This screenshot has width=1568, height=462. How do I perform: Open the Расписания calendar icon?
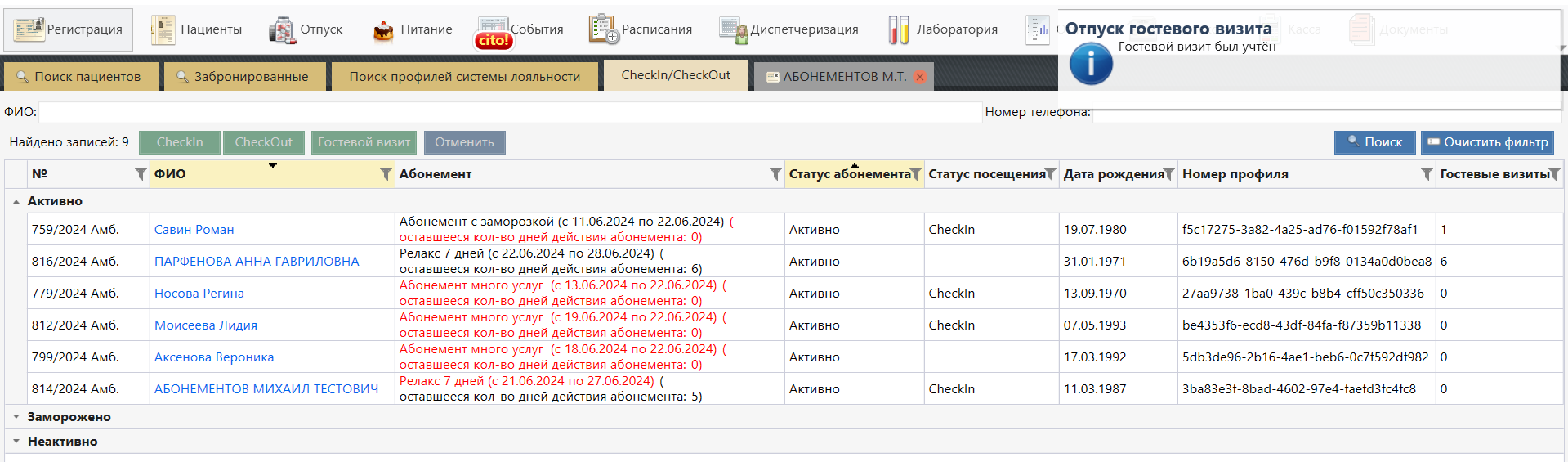pos(603,29)
